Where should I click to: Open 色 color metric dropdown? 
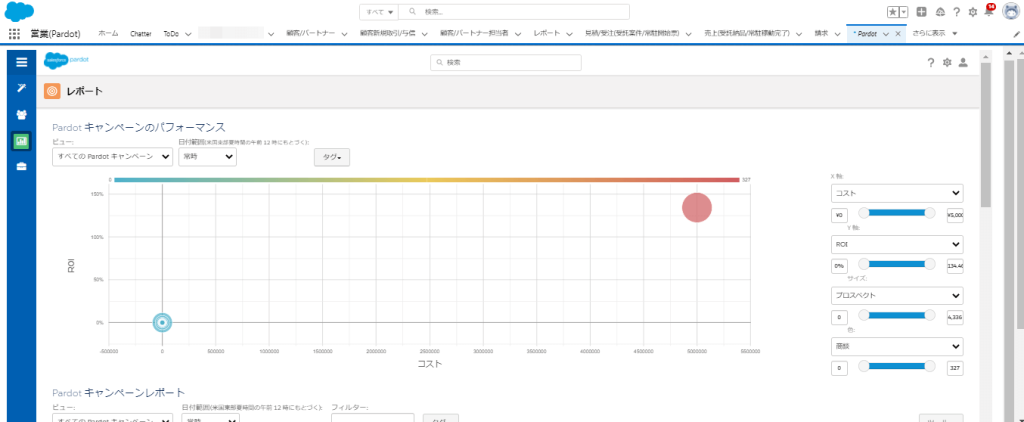click(x=897, y=346)
